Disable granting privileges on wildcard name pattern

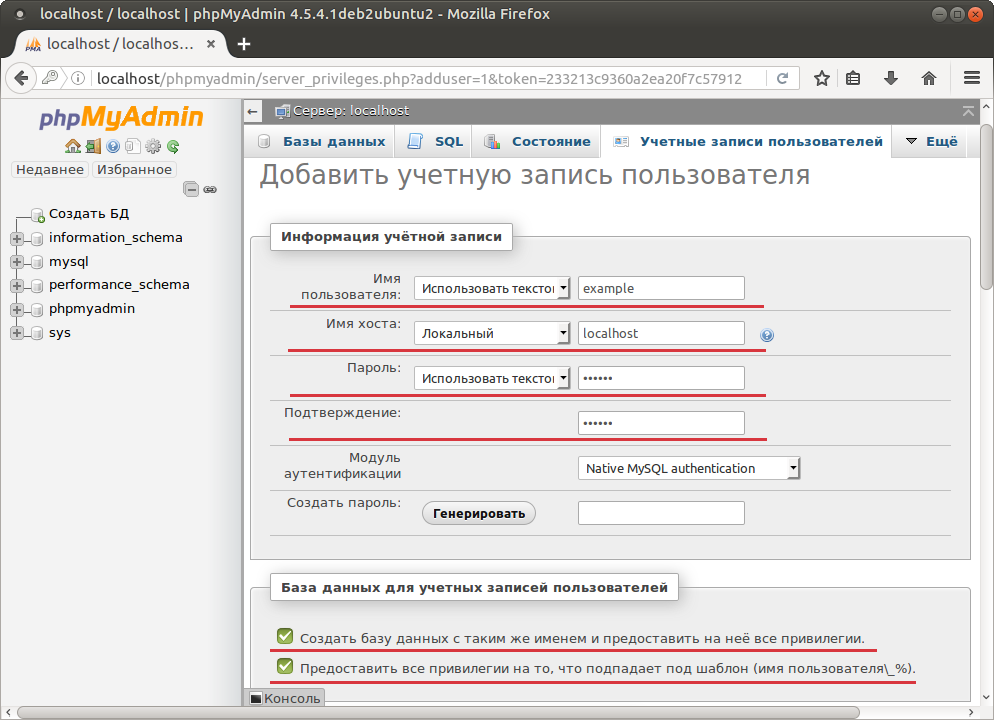(285, 667)
